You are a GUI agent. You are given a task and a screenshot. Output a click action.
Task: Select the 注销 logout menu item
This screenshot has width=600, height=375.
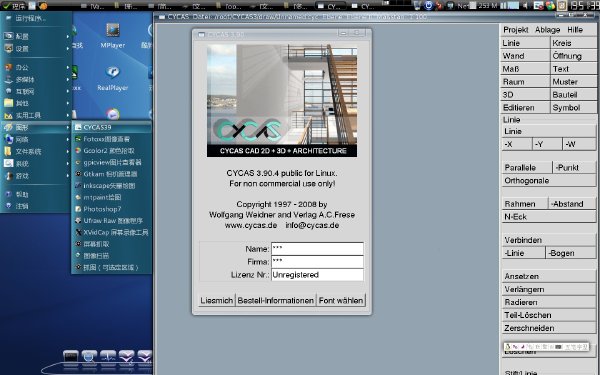[36, 206]
